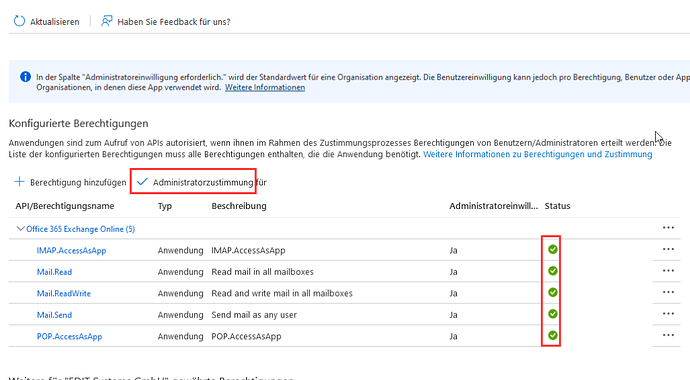Click green status icon in Mail.Read row
This screenshot has width=690, height=380.
pos(553,271)
